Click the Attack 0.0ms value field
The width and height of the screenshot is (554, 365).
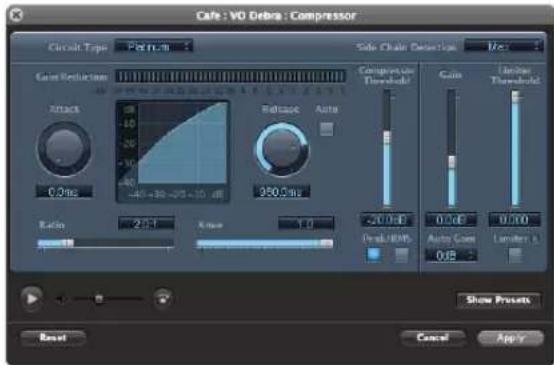[64, 192]
